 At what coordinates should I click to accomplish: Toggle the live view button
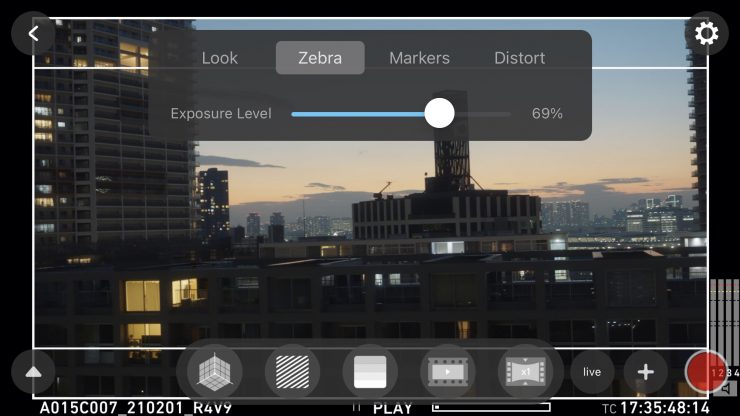pyautogui.click(x=592, y=372)
